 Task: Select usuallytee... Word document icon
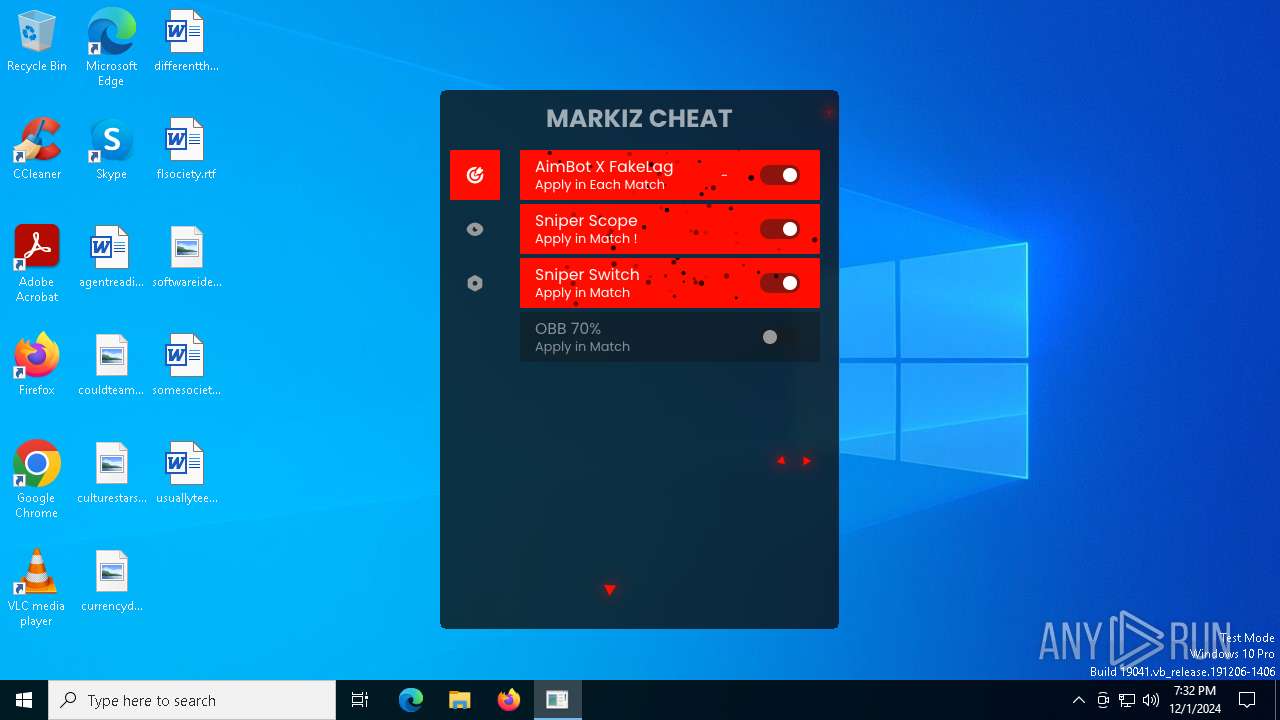(x=186, y=474)
